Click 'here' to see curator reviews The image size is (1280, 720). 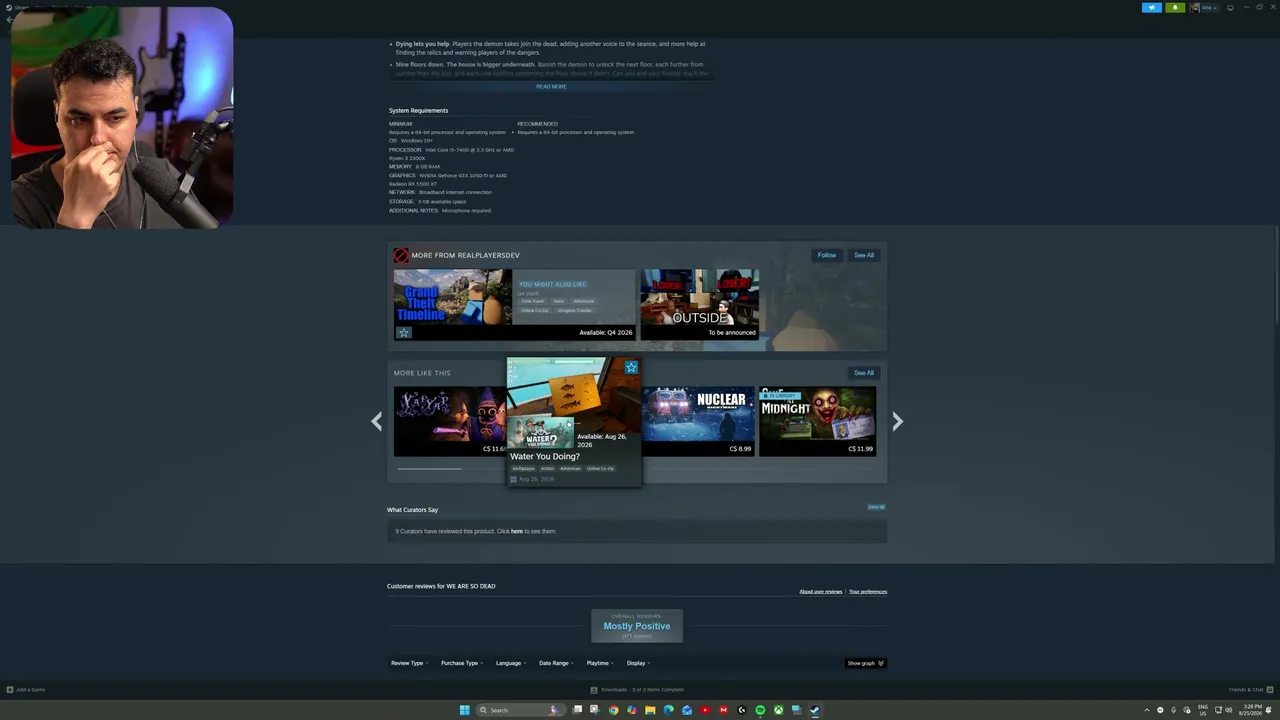[x=517, y=531]
